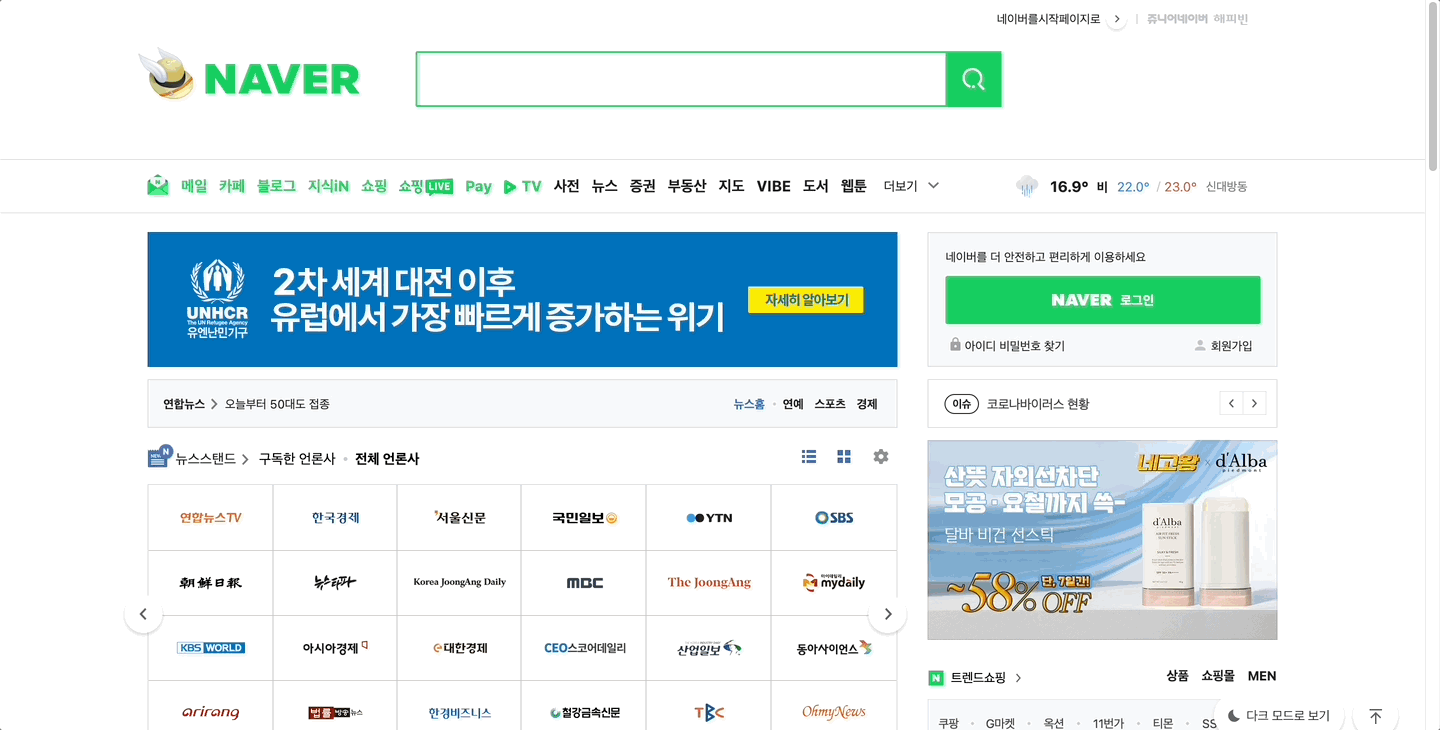Click the NAVER 로그인 button
The height and width of the screenshot is (730, 1440).
pyautogui.click(x=1103, y=300)
